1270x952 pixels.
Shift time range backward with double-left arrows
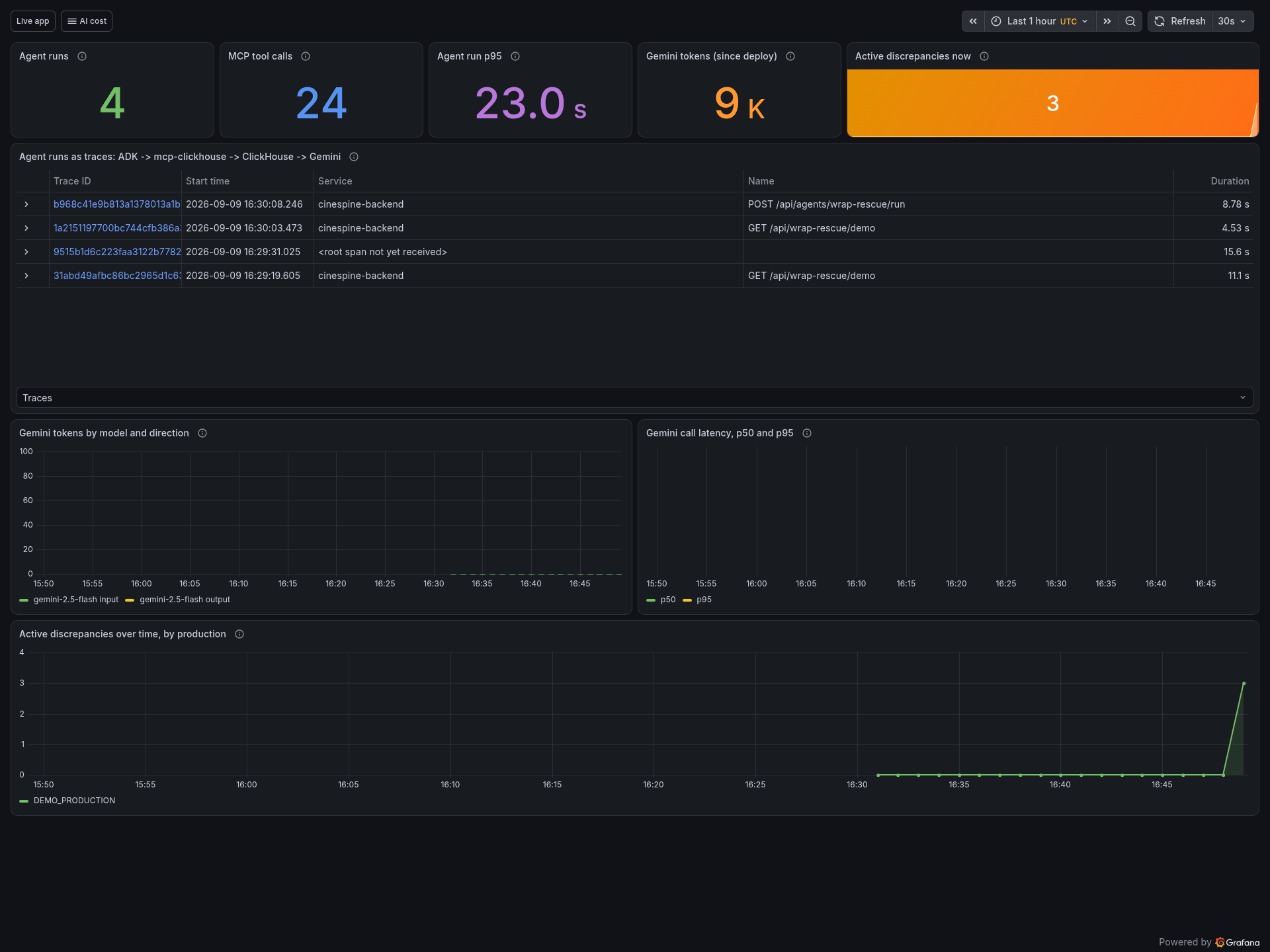(973, 21)
